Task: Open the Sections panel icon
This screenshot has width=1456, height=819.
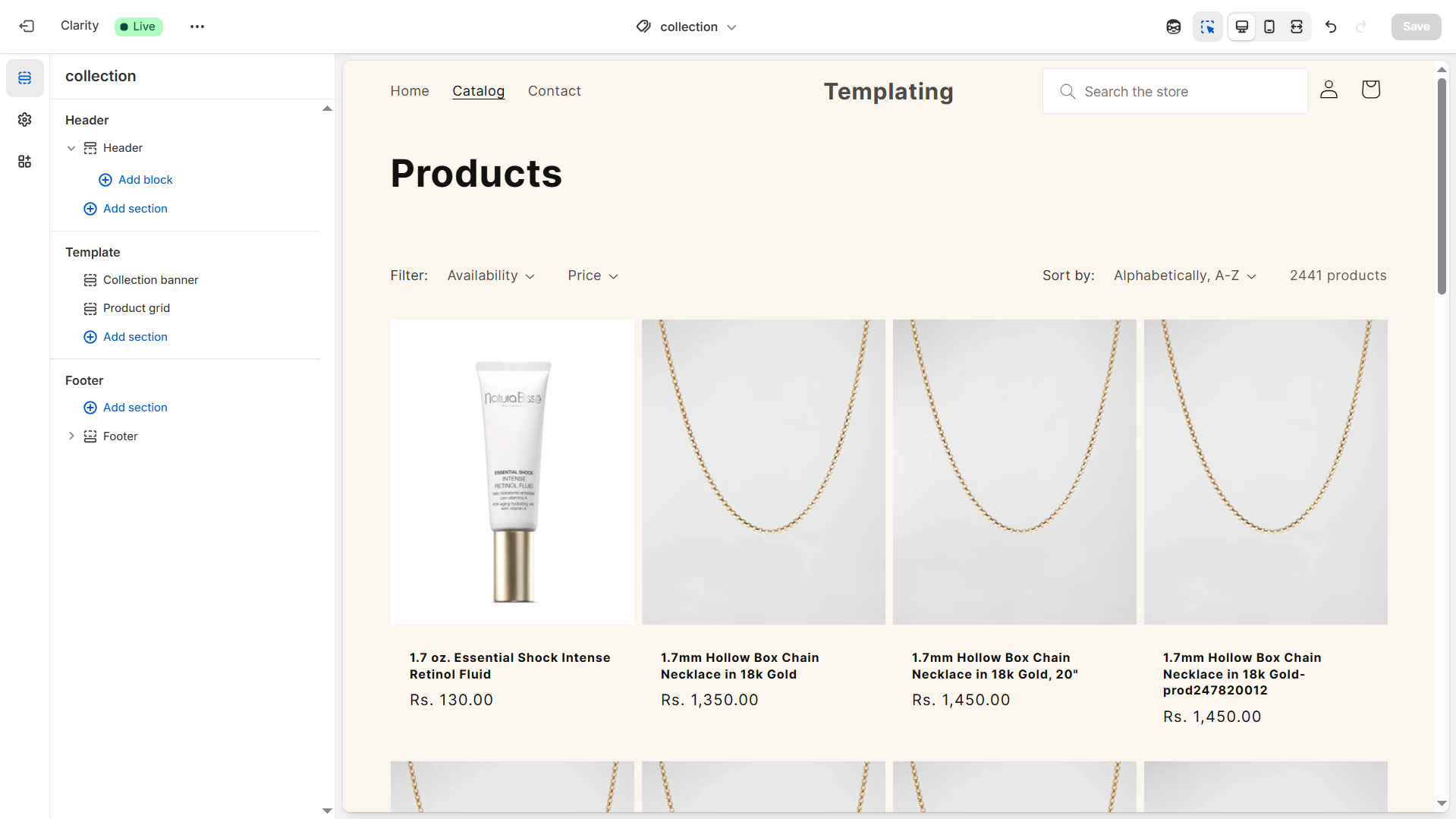Action: [25, 78]
